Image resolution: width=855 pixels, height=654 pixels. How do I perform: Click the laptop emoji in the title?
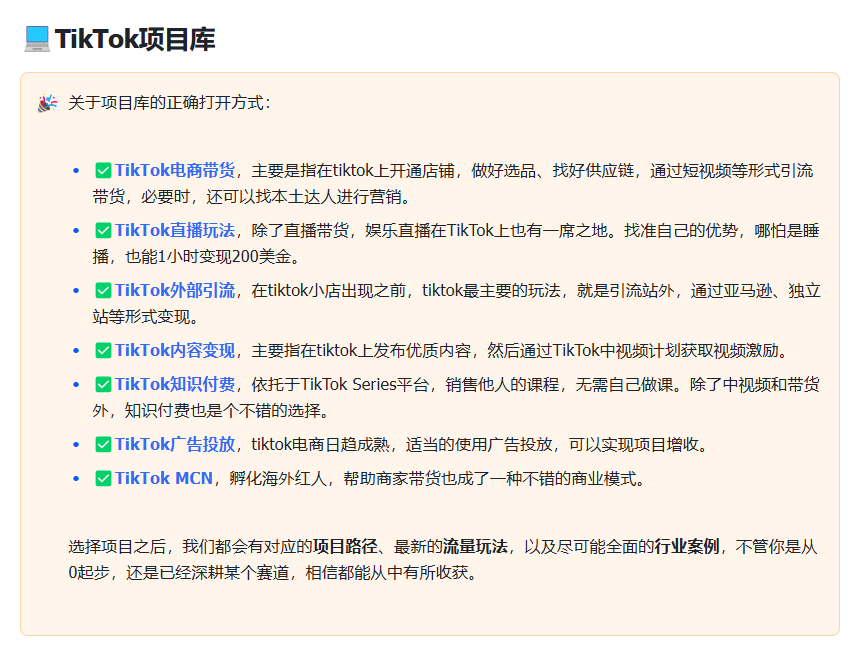point(37,39)
